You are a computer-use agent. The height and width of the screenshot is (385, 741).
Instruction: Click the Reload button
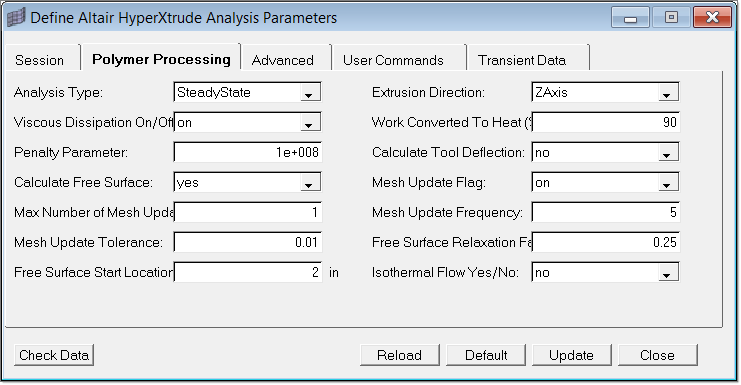[399, 355]
